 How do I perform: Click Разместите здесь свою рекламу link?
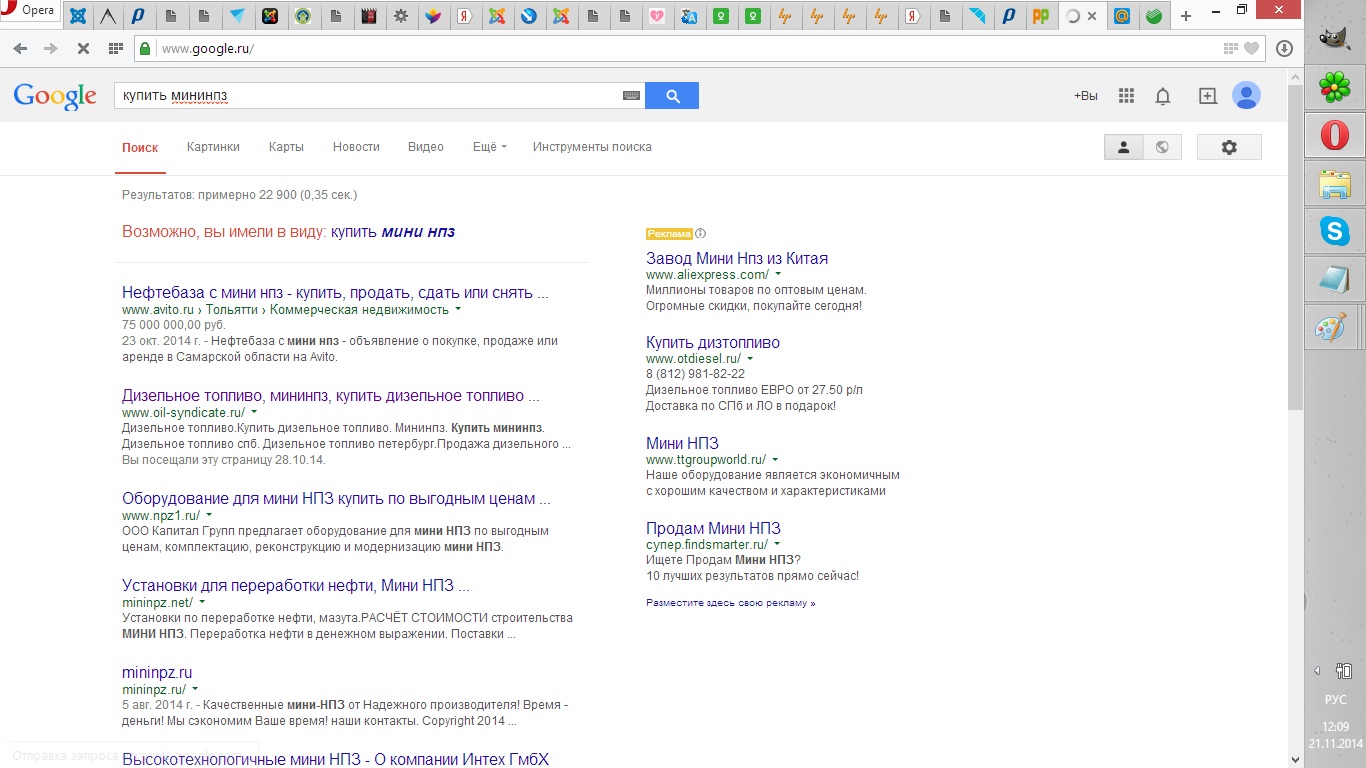point(731,603)
